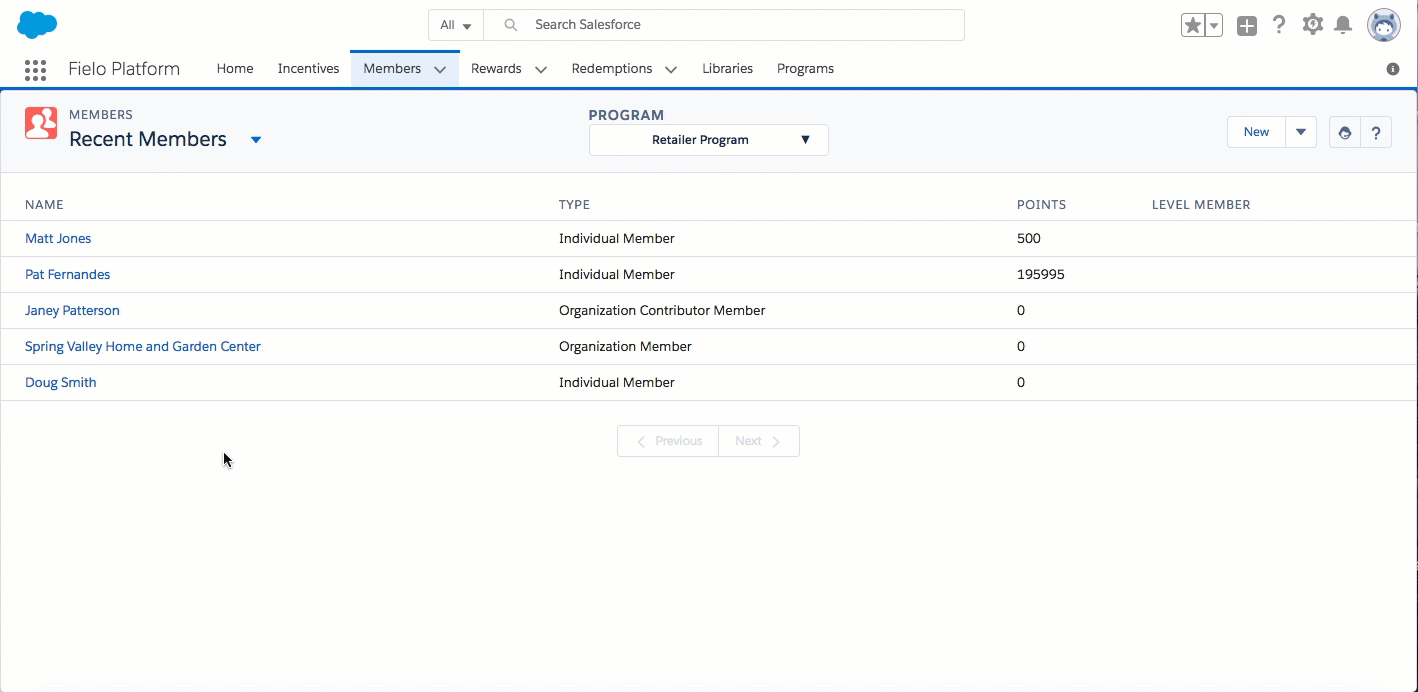Open the Rewards tab
The width and height of the screenshot is (1418, 692).
pos(496,69)
